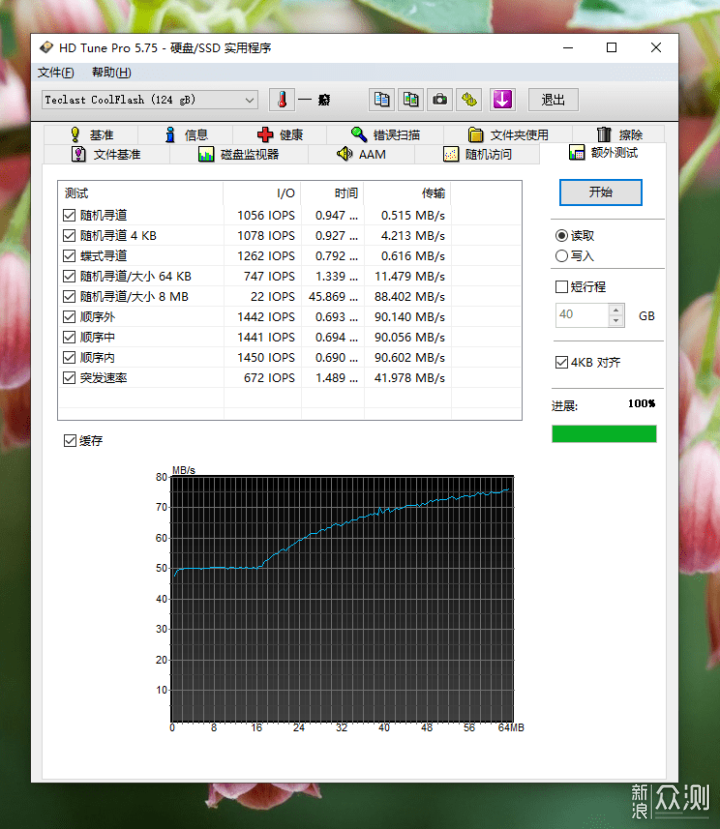Click the 4.213 MB/s transfer value

coord(412,235)
